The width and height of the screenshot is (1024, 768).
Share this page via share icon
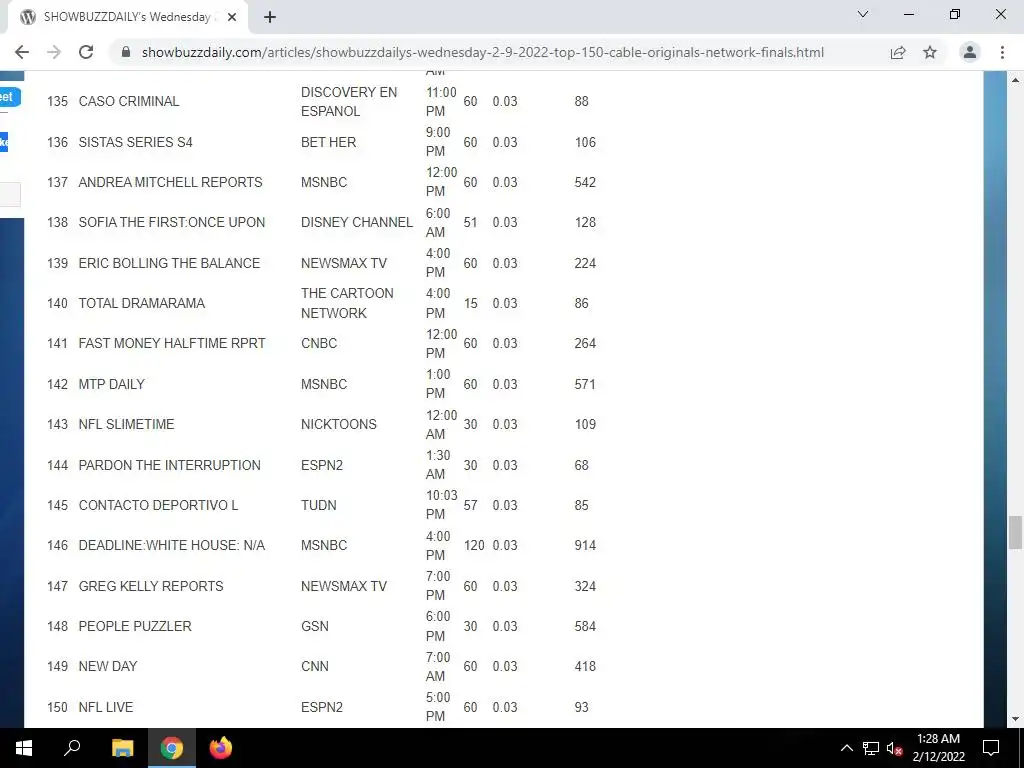(898, 52)
